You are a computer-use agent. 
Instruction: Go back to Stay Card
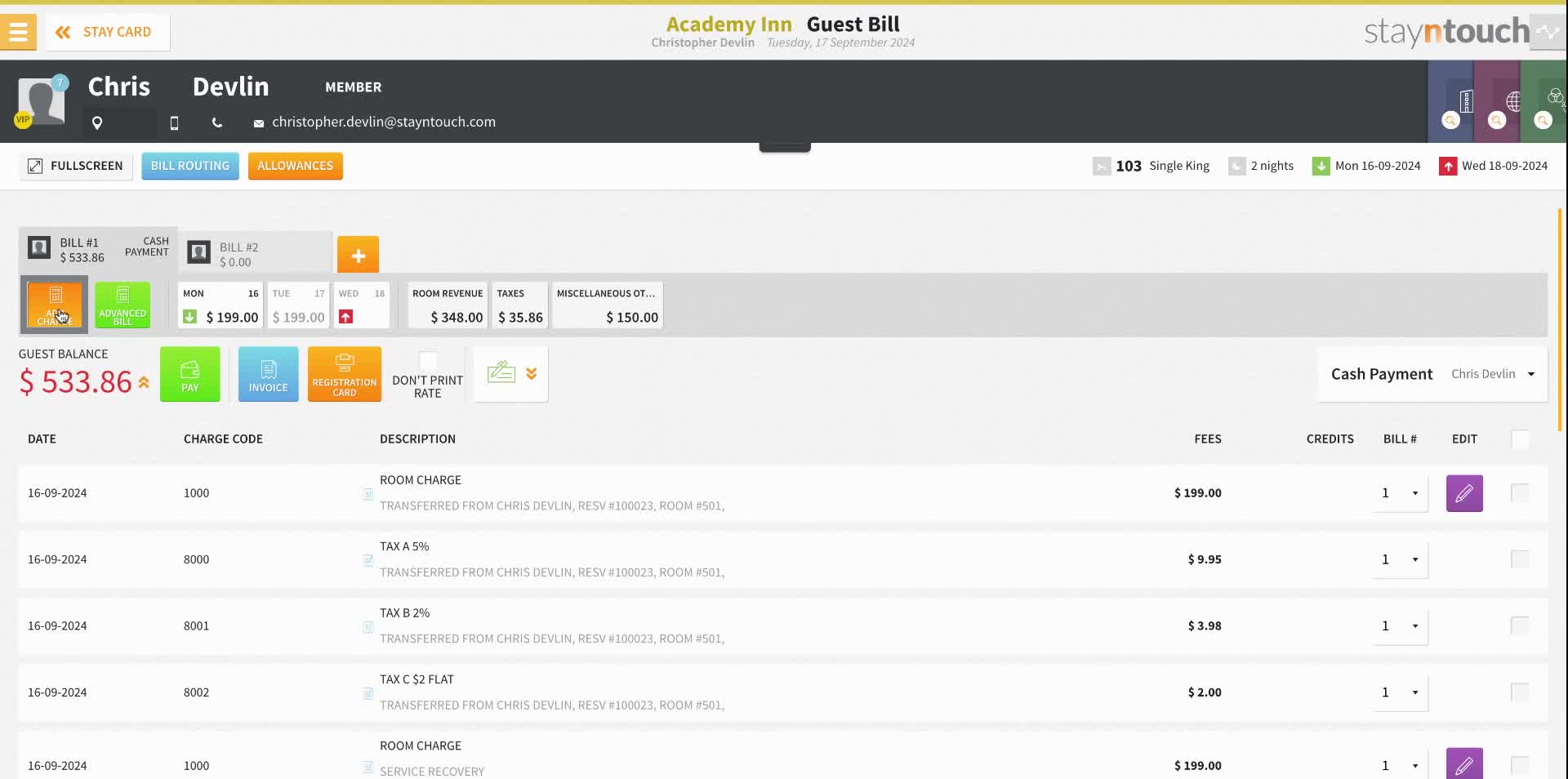point(107,32)
